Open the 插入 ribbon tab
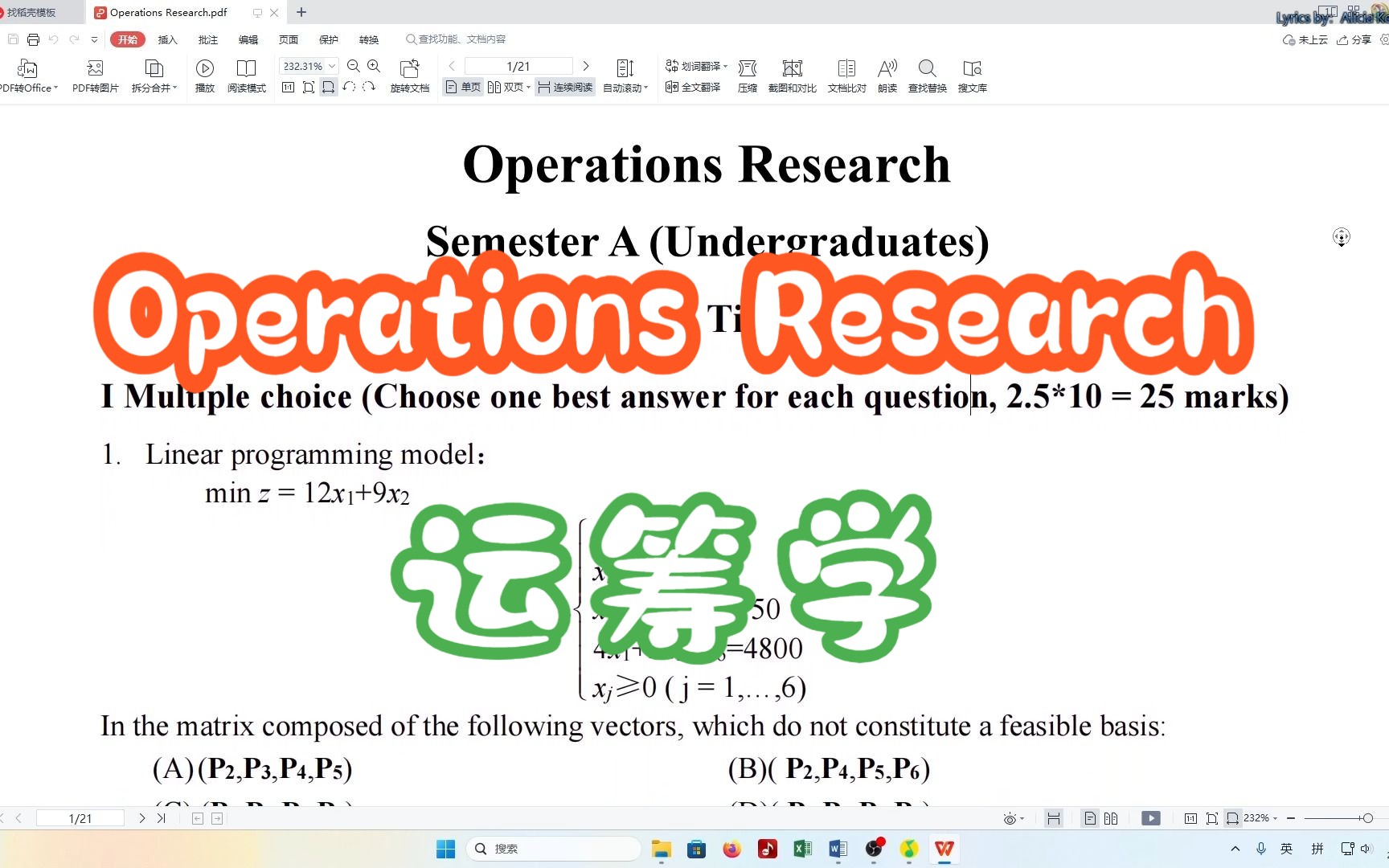This screenshot has height=868, width=1389. pyautogui.click(x=167, y=39)
